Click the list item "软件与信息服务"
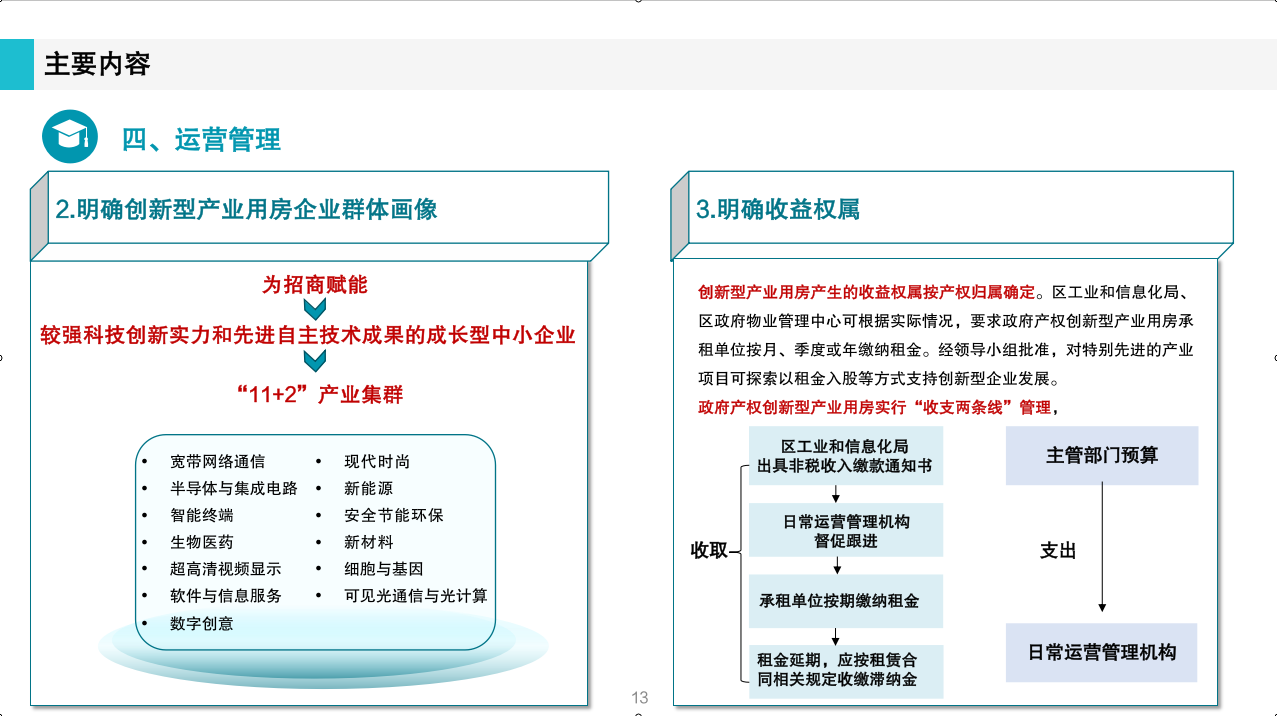The width and height of the screenshot is (1277, 716). [x=225, y=596]
